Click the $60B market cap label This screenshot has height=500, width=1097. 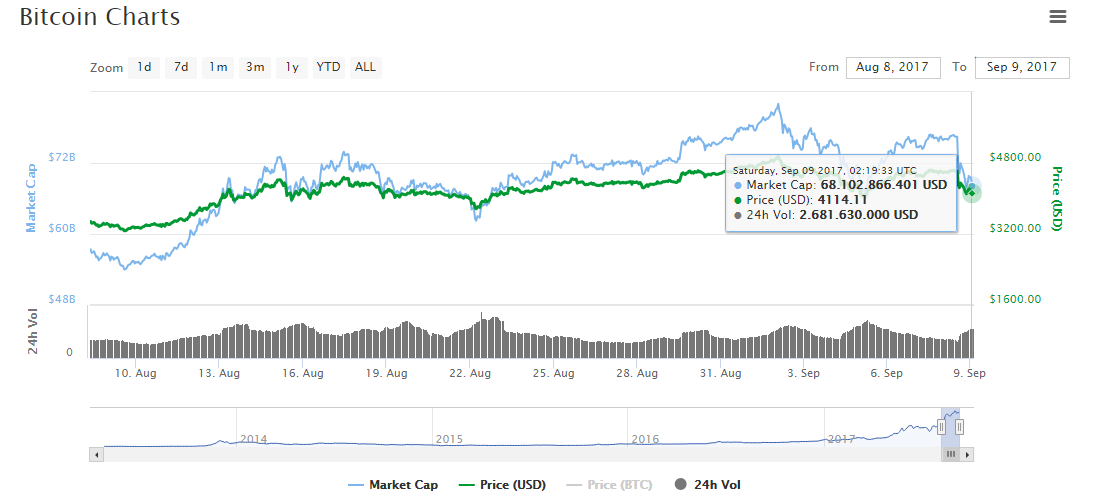62,229
